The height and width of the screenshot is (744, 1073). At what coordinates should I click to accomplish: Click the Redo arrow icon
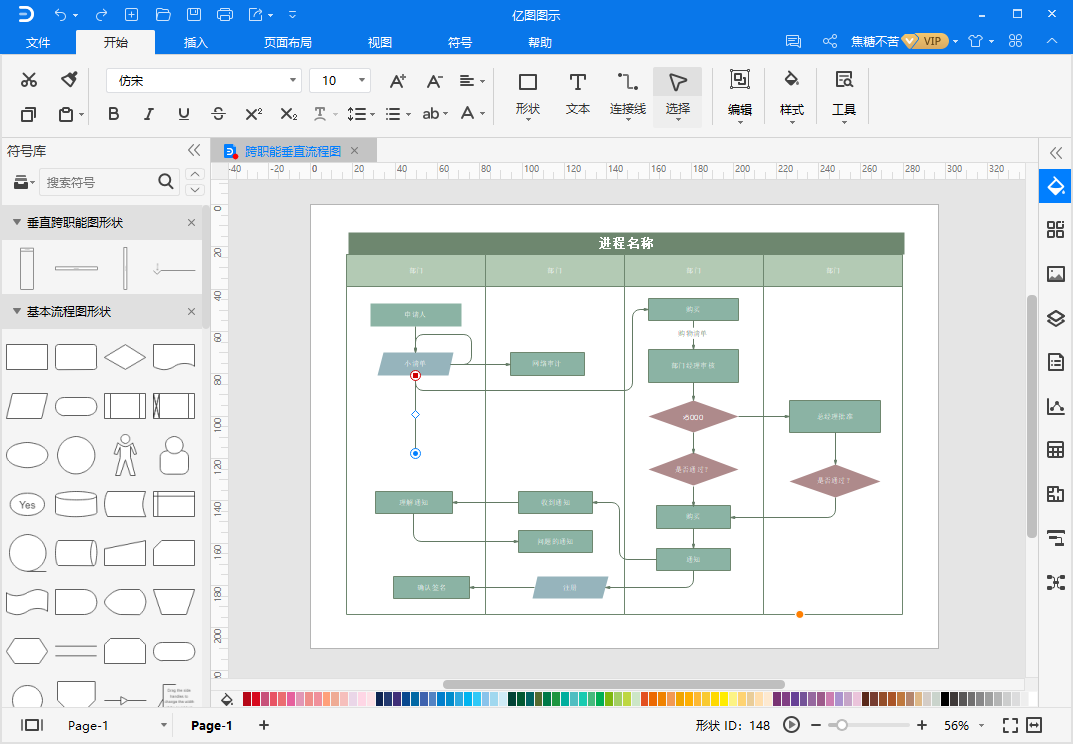pos(101,14)
